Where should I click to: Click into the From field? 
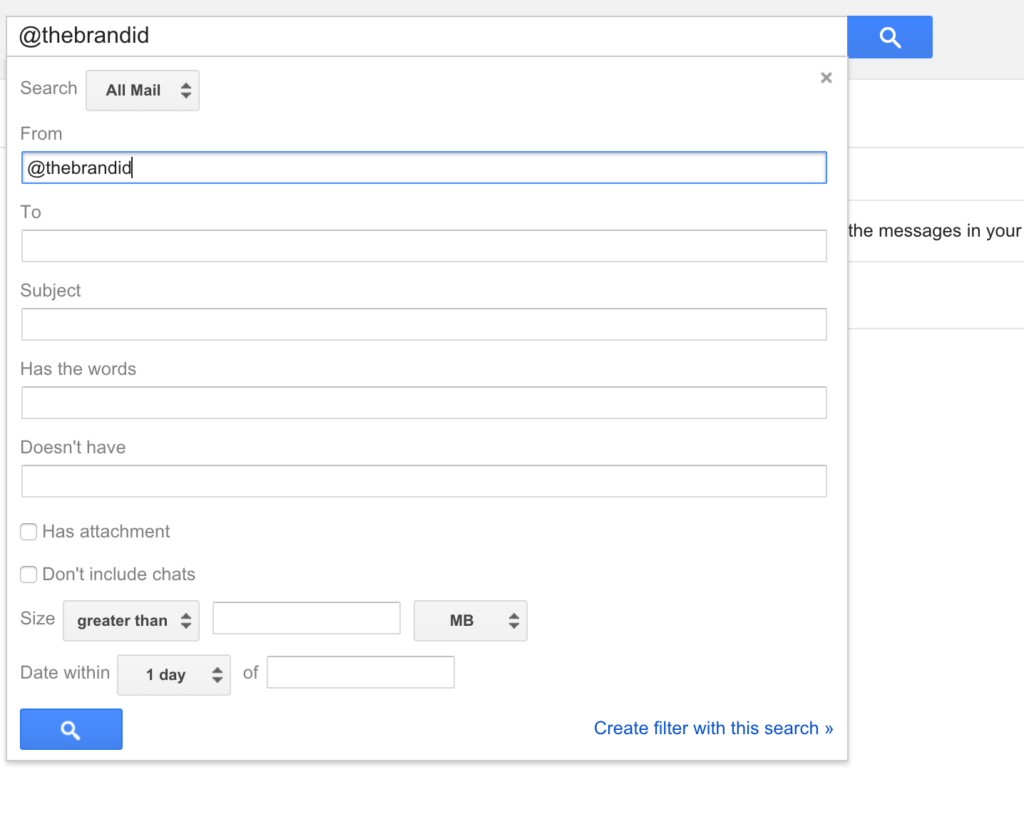424,168
